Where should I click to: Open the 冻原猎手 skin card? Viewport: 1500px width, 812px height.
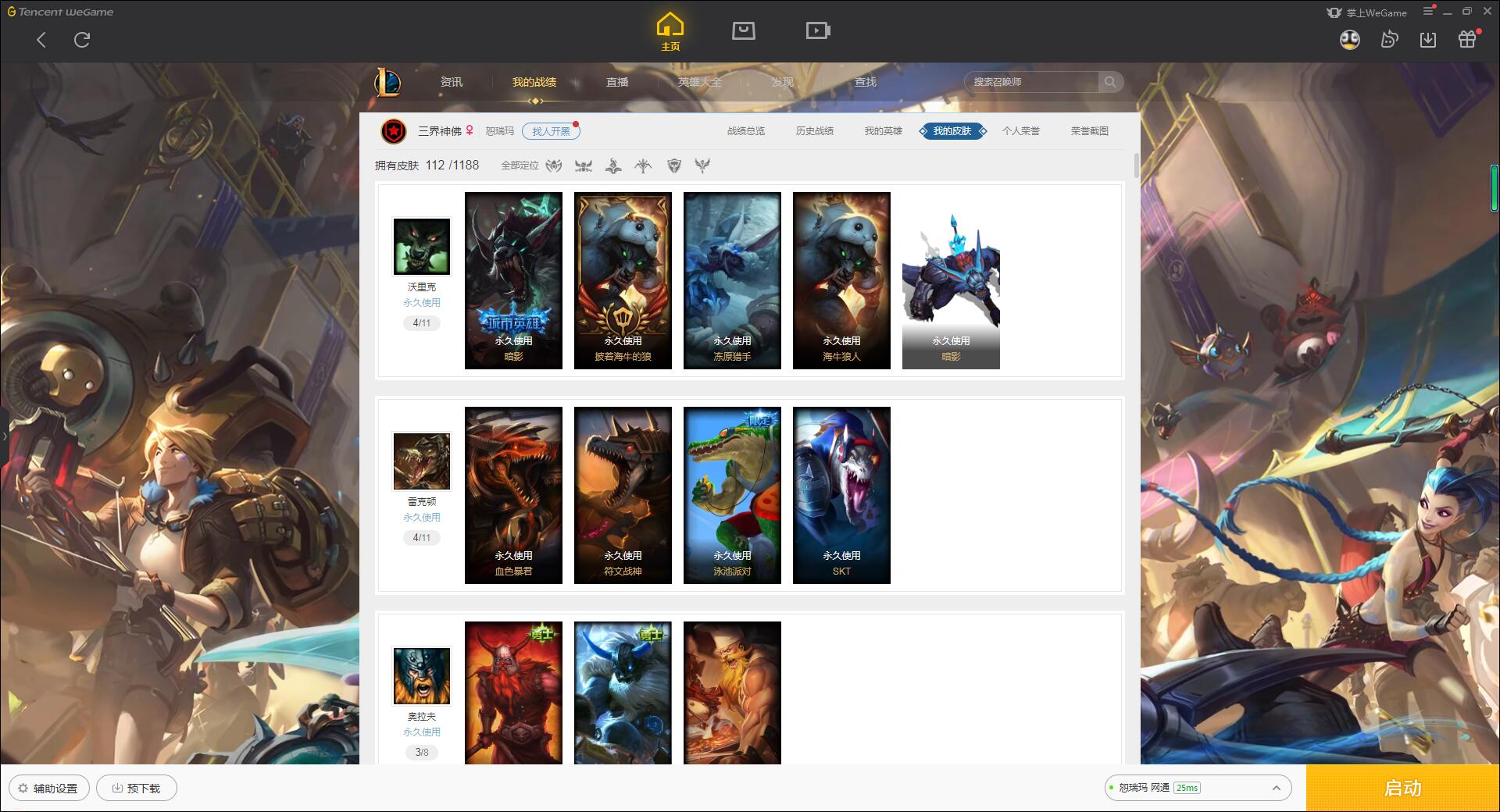click(732, 280)
